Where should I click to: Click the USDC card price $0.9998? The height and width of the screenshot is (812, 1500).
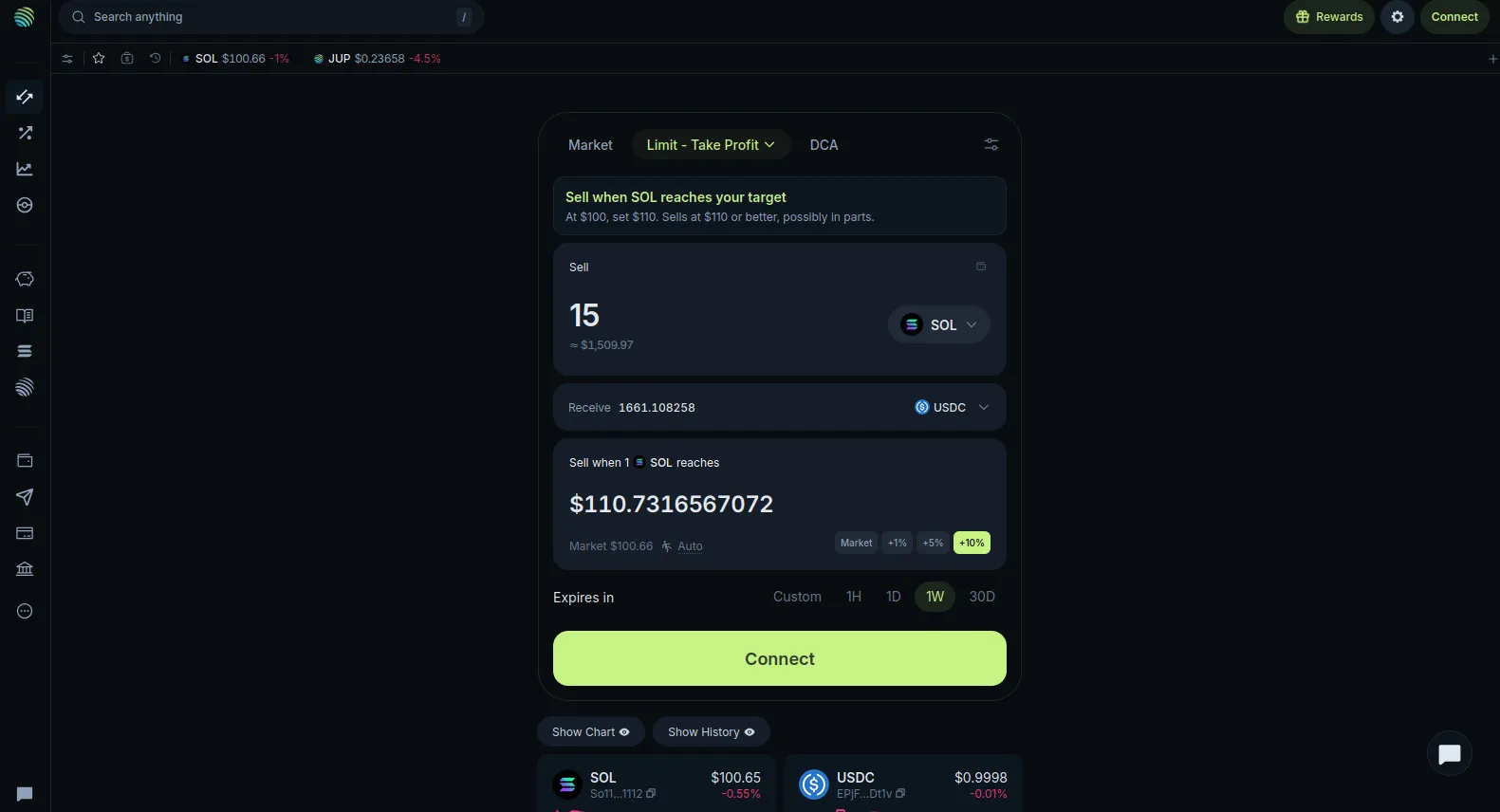(x=981, y=778)
